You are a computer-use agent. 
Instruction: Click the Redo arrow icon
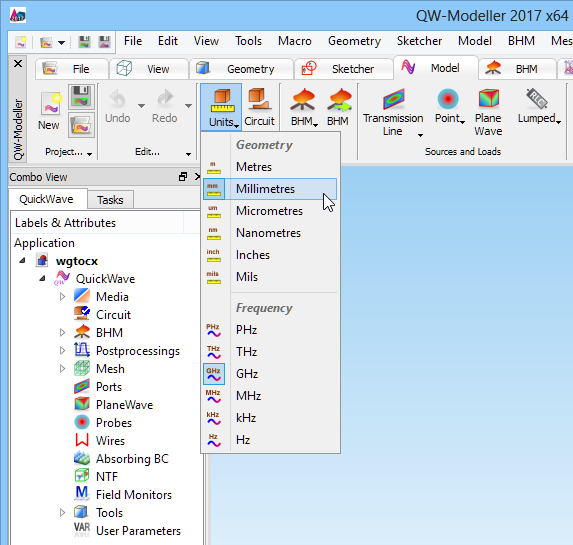tap(165, 99)
